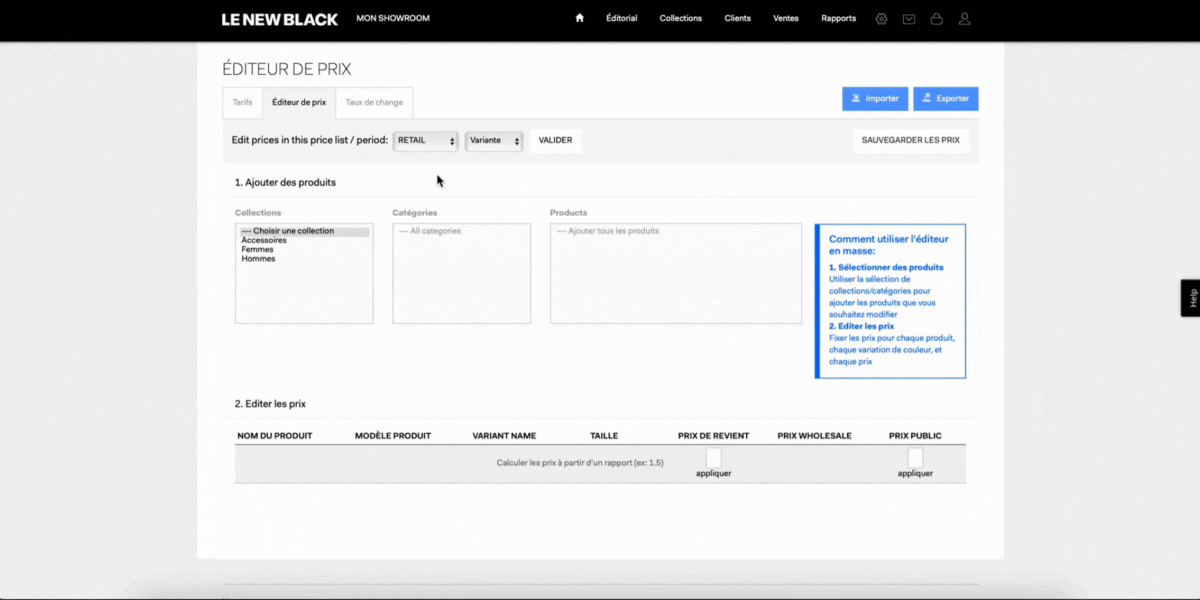The width and height of the screenshot is (1200, 600).
Task: Click the Prix de revient ratio input
Action: [713, 457]
